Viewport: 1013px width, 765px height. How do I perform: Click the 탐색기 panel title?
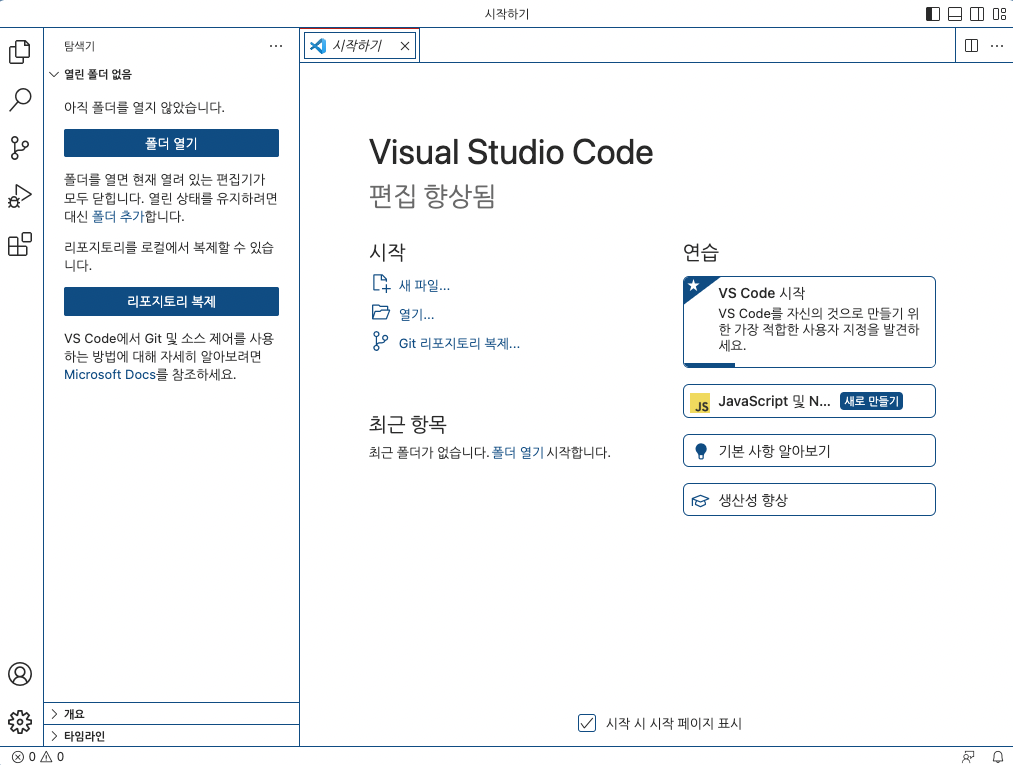(79, 46)
